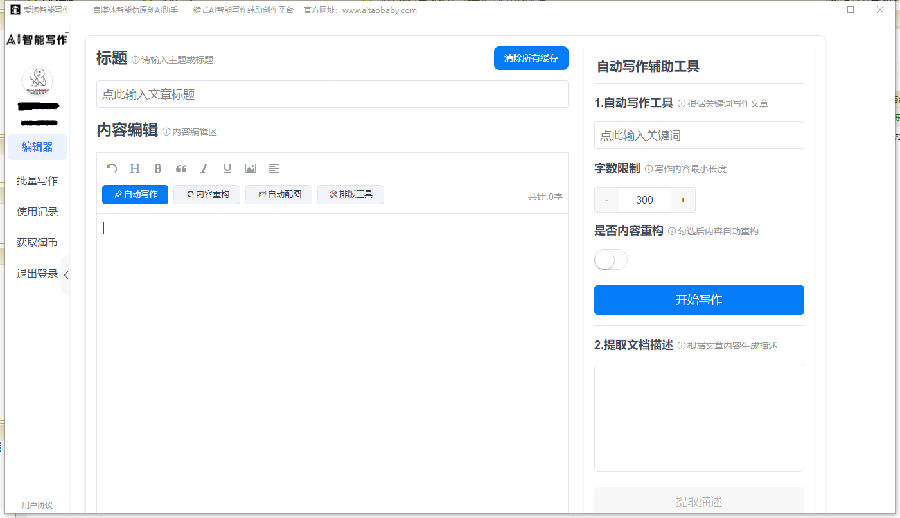Click the undo icon in editor toolbar
The width and height of the screenshot is (900, 518).
coord(112,168)
